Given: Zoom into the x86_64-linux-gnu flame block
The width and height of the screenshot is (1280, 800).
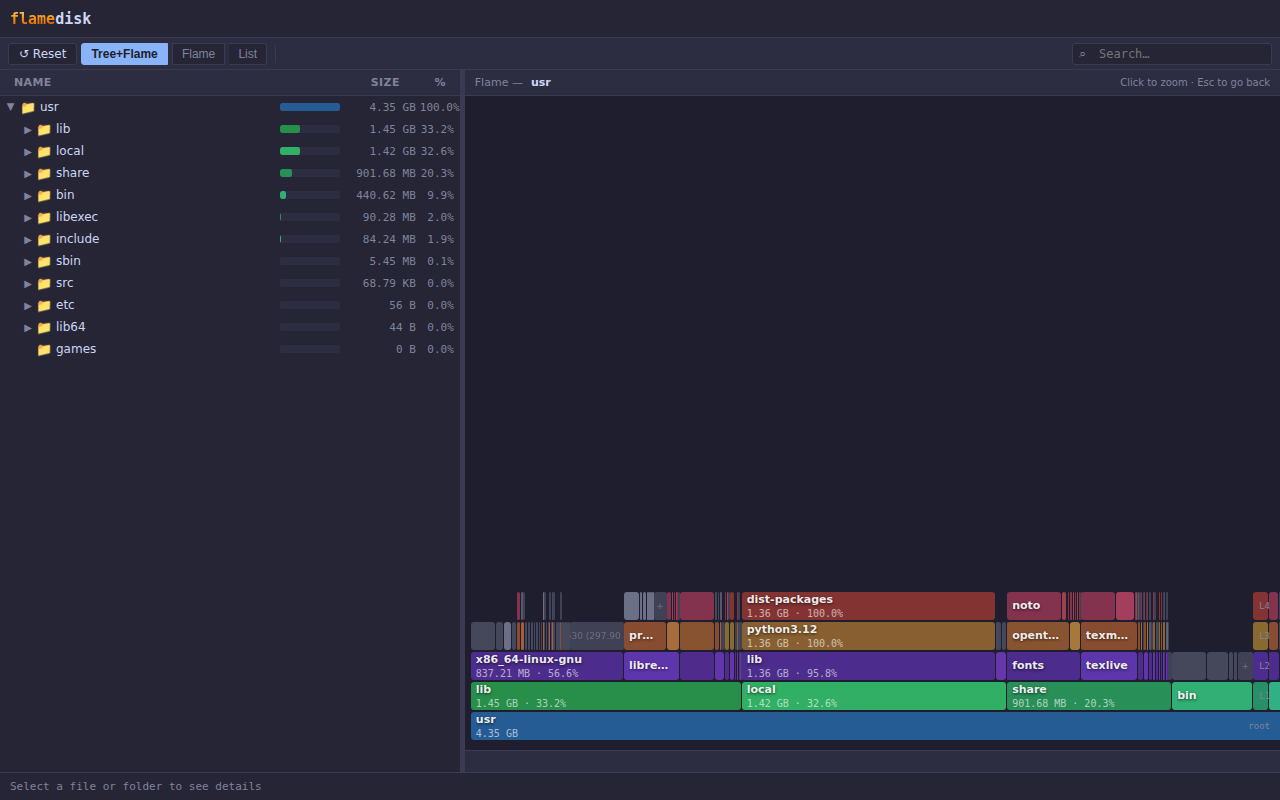Looking at the screenshot, I should 547,666.
